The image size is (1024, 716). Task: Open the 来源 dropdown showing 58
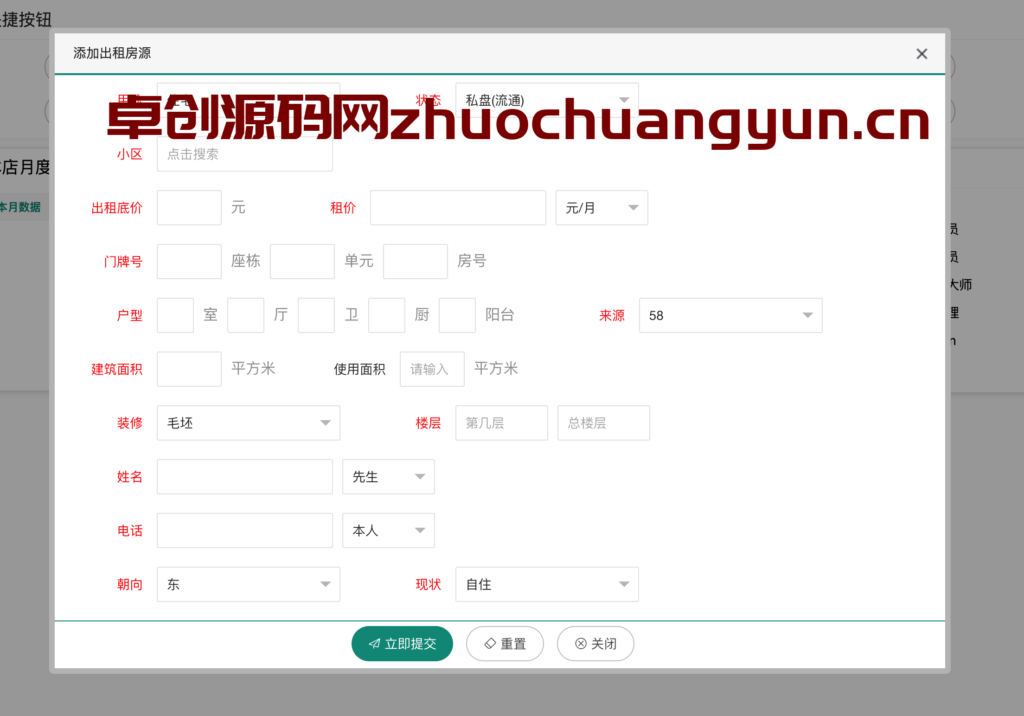731,316
